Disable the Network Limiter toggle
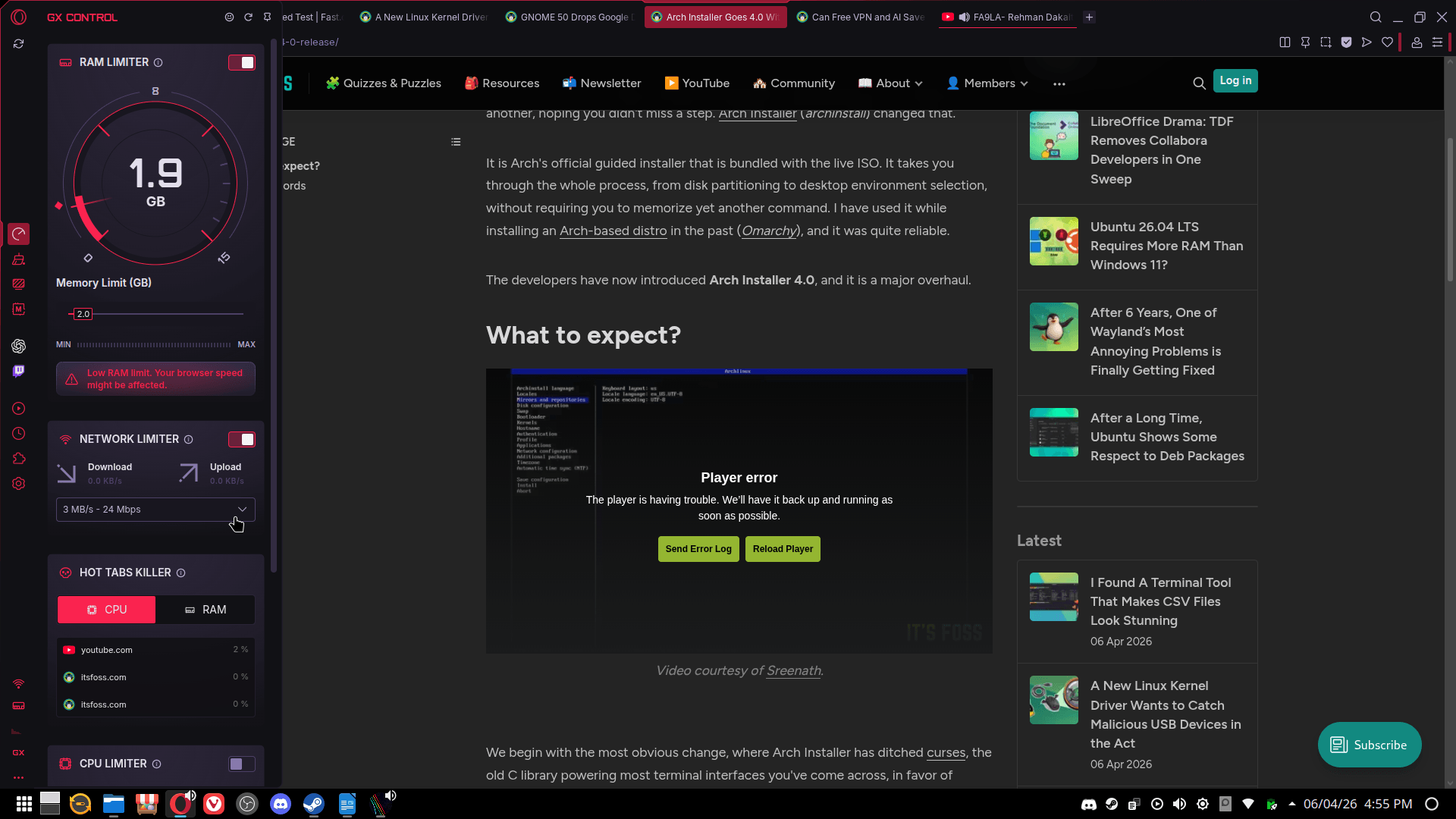The width and height of the screenshot is (1456, 819). point(242,440)
